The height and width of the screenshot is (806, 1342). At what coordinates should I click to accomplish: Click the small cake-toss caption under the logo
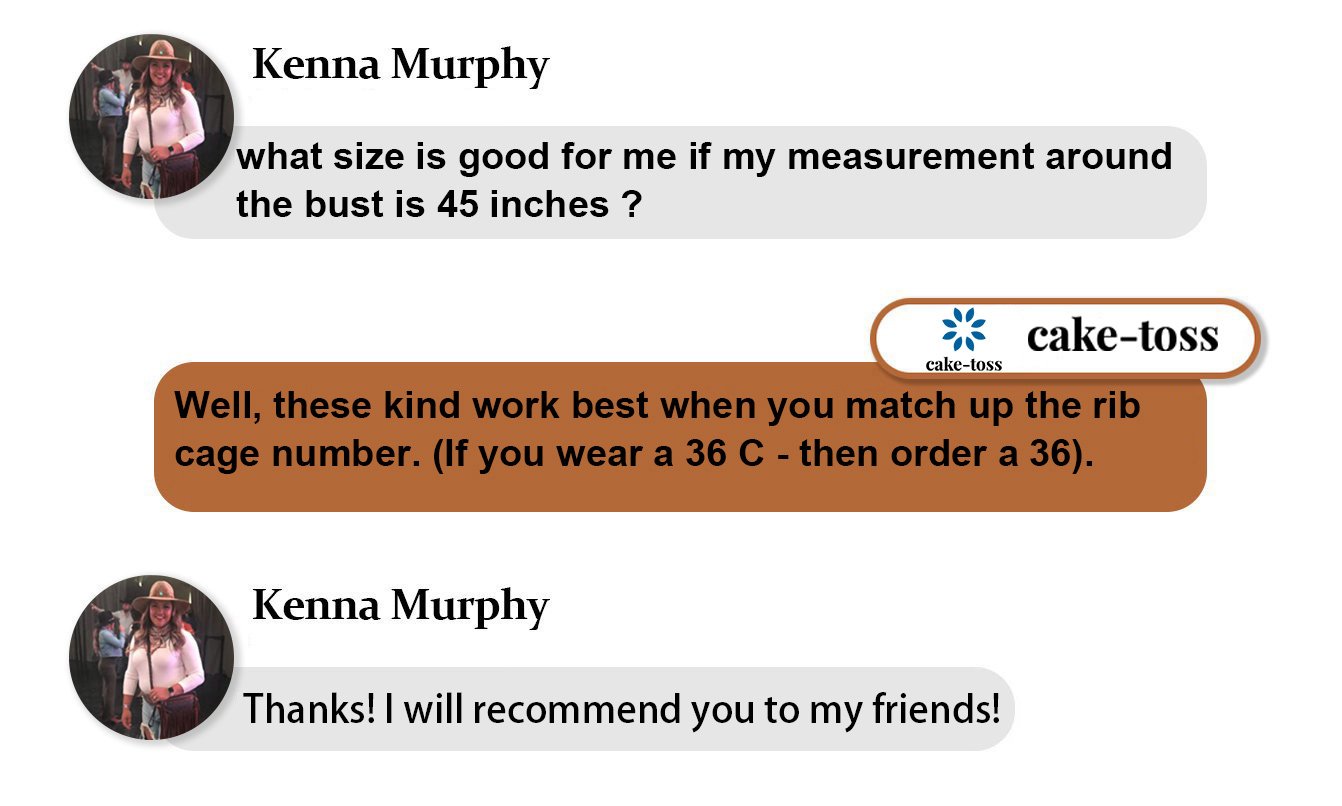pyautogui.click(x=964, y=364)
